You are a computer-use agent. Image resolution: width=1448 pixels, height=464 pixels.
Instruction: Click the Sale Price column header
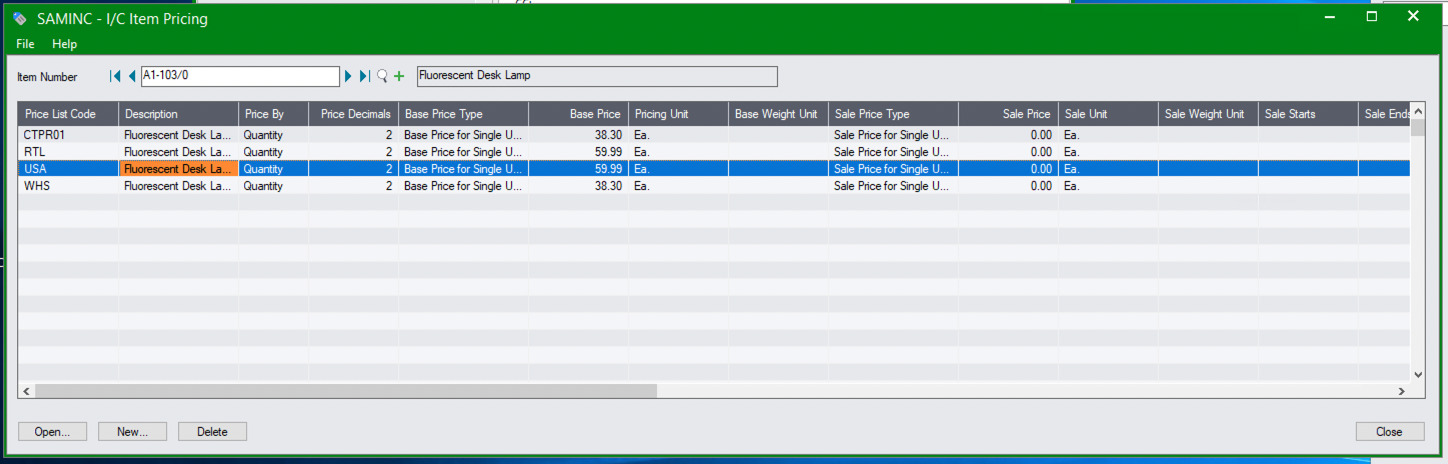[1008, 114]
